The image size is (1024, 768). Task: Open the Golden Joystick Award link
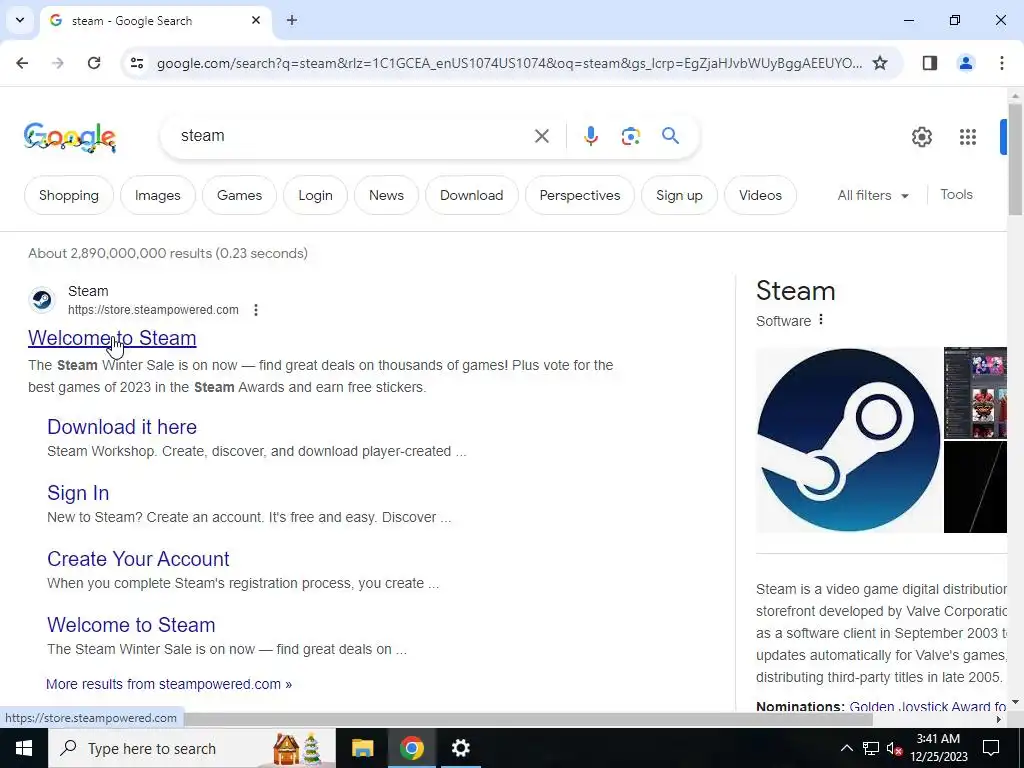pos(927,706)
